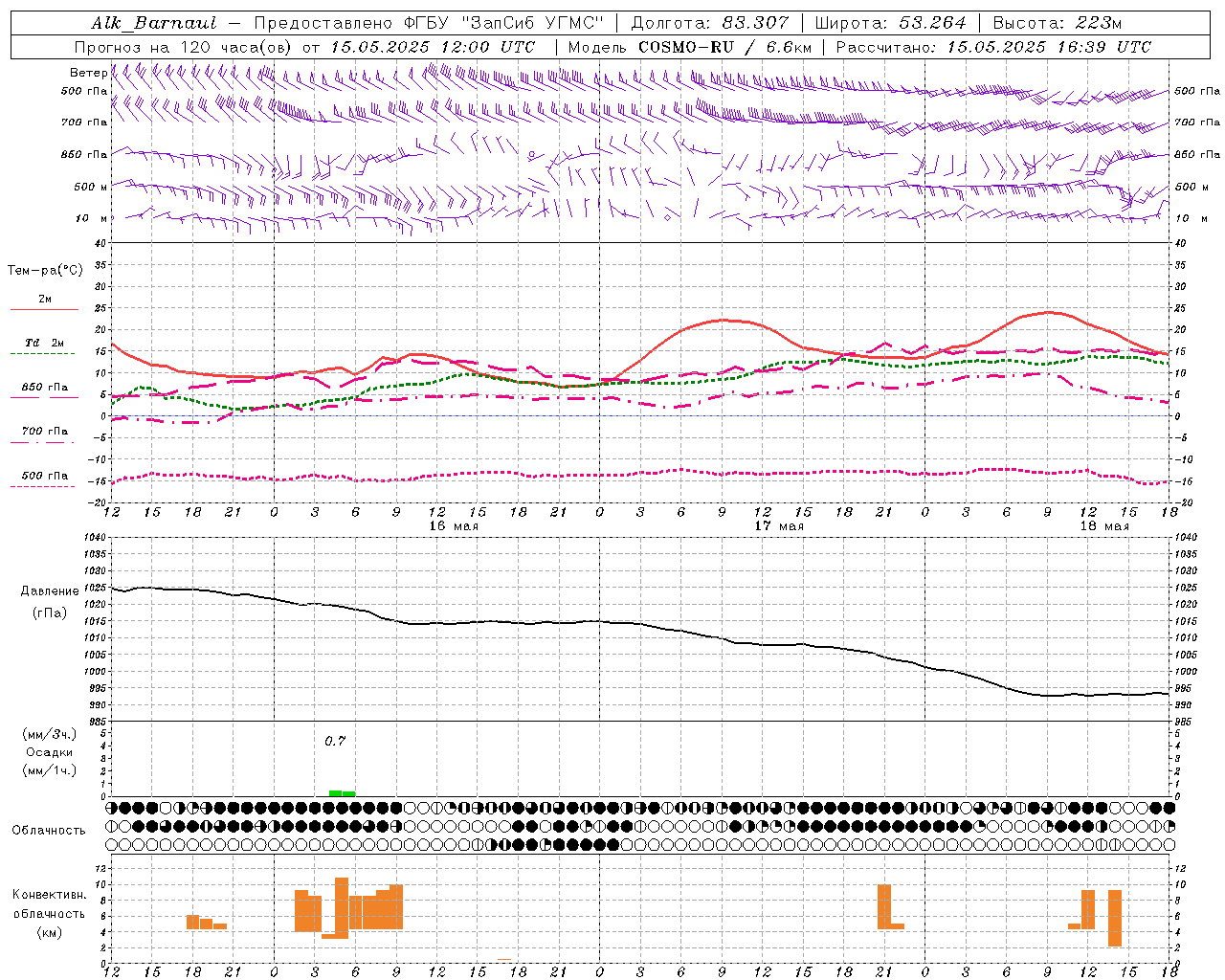The height and width of the screenshot is (980, 1225).
Task: Click the '(гПа)' unit under Давление
Action: tap(50, 613)
